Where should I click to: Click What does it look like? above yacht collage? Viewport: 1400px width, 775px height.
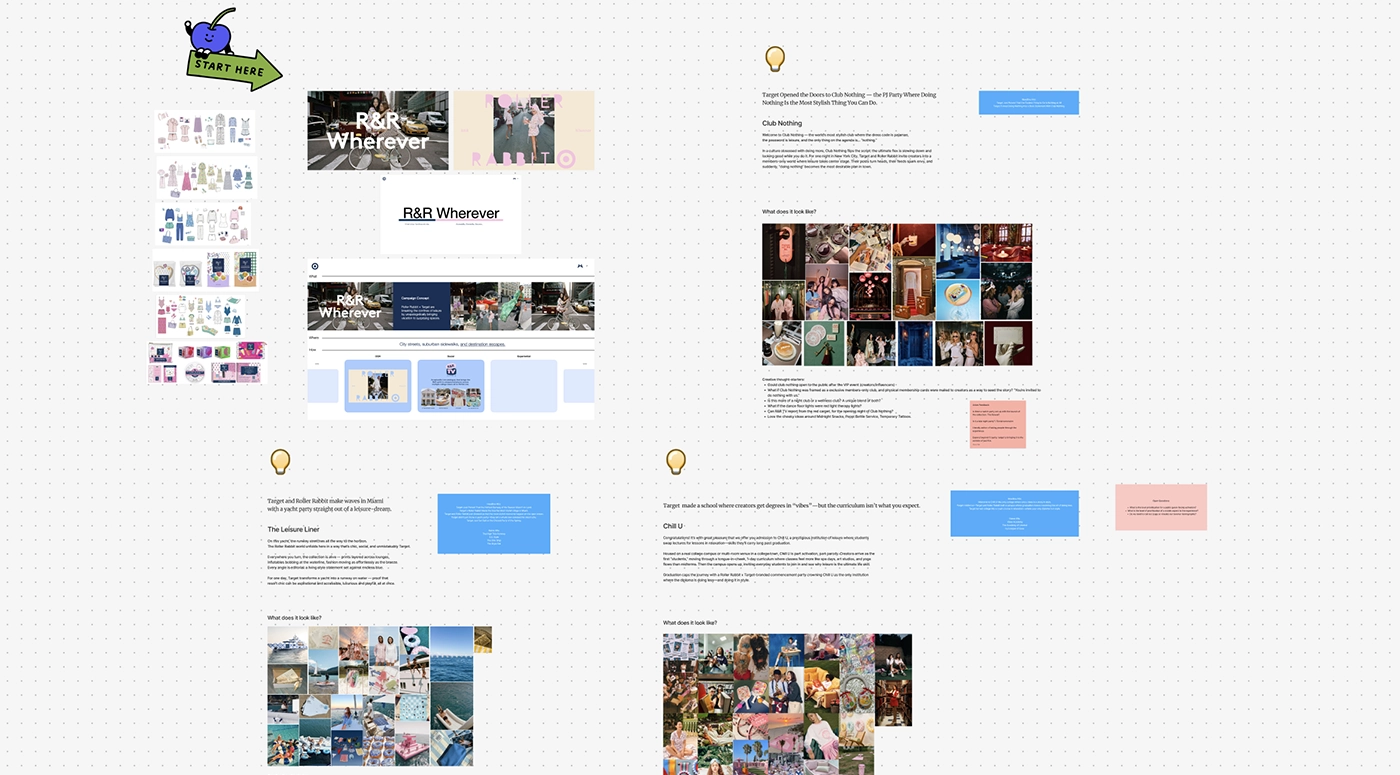(x=294, y=618)
